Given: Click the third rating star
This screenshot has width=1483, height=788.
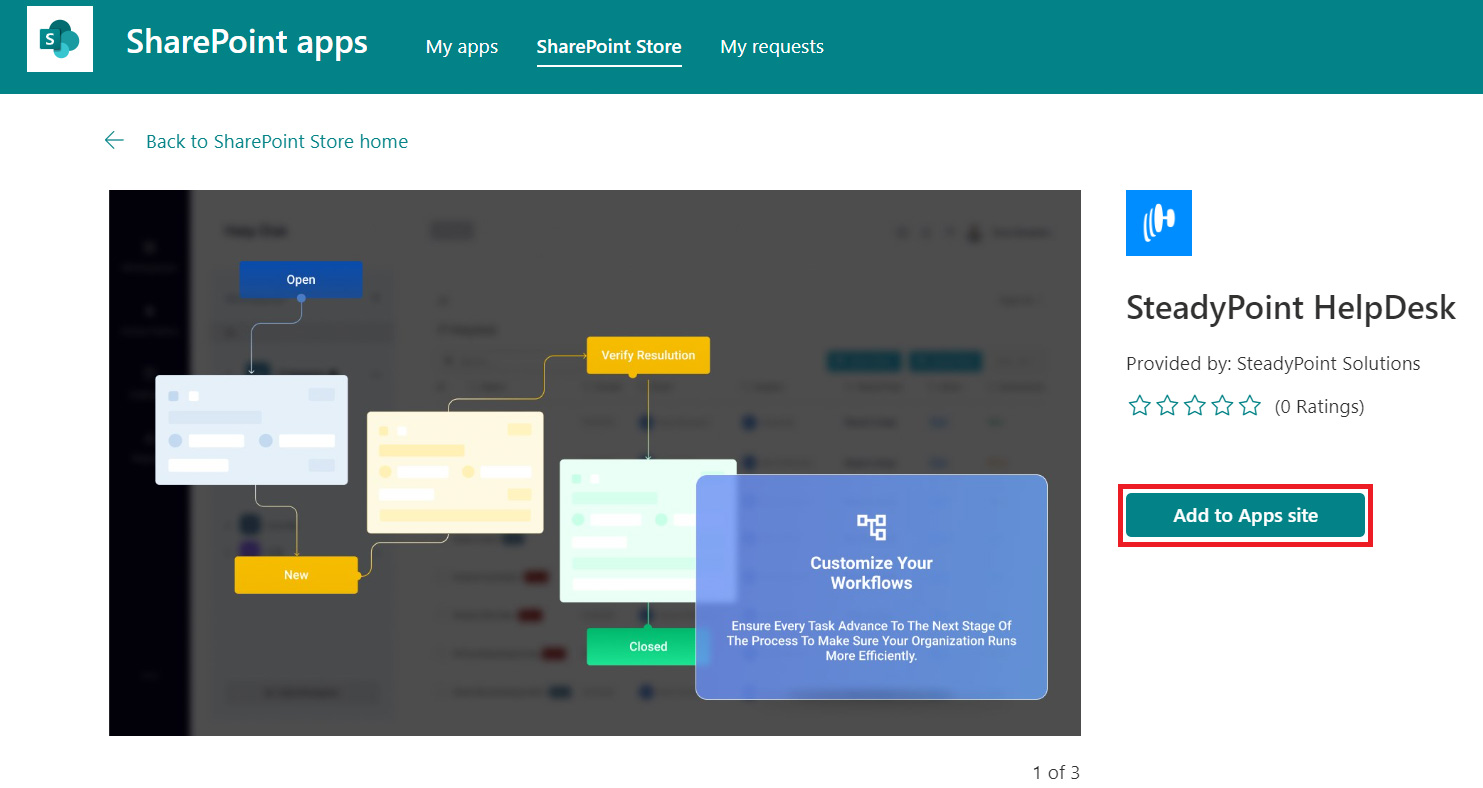Looking at the screenshot, I should [1195, 406].
